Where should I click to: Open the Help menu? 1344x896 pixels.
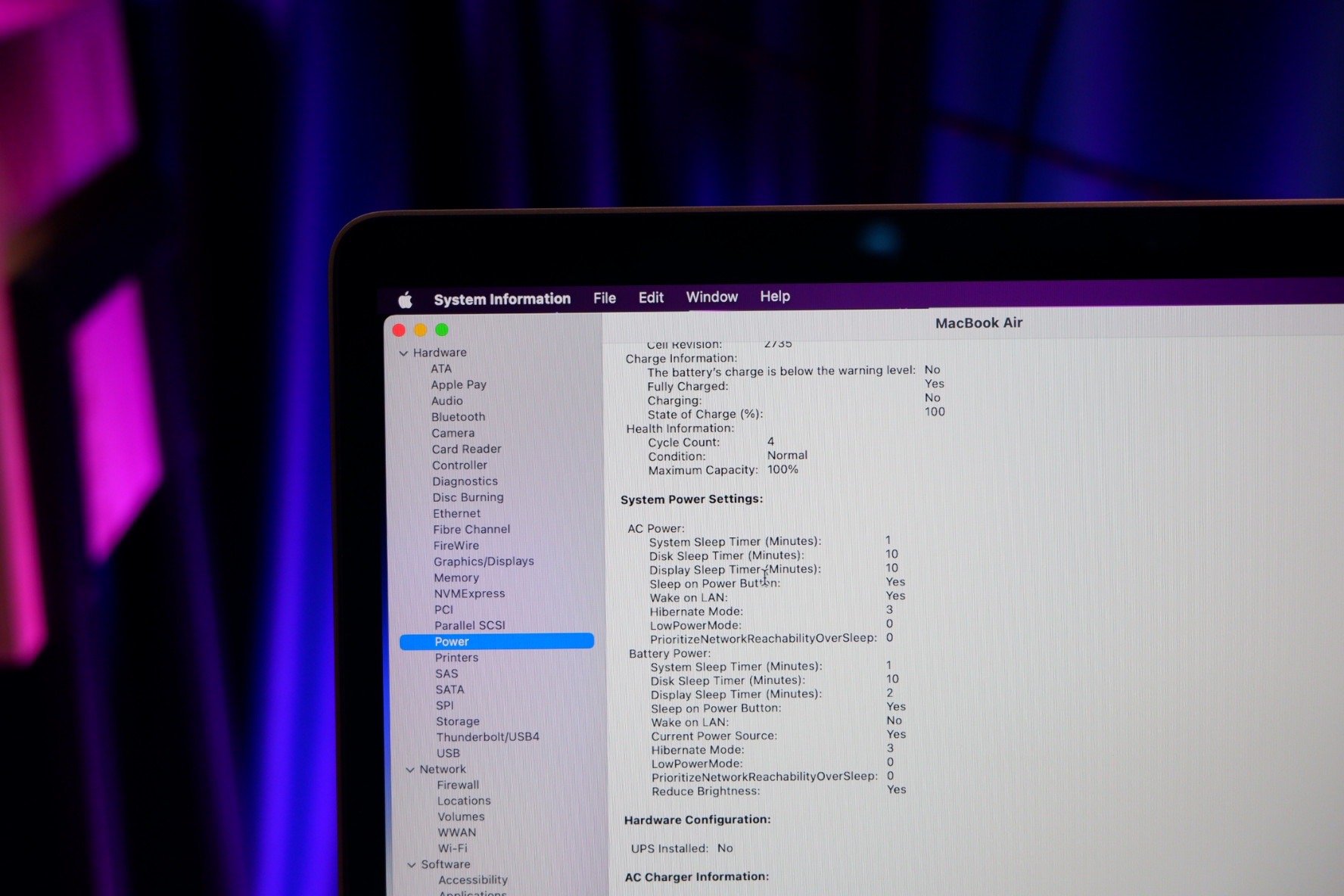point(774,296)
